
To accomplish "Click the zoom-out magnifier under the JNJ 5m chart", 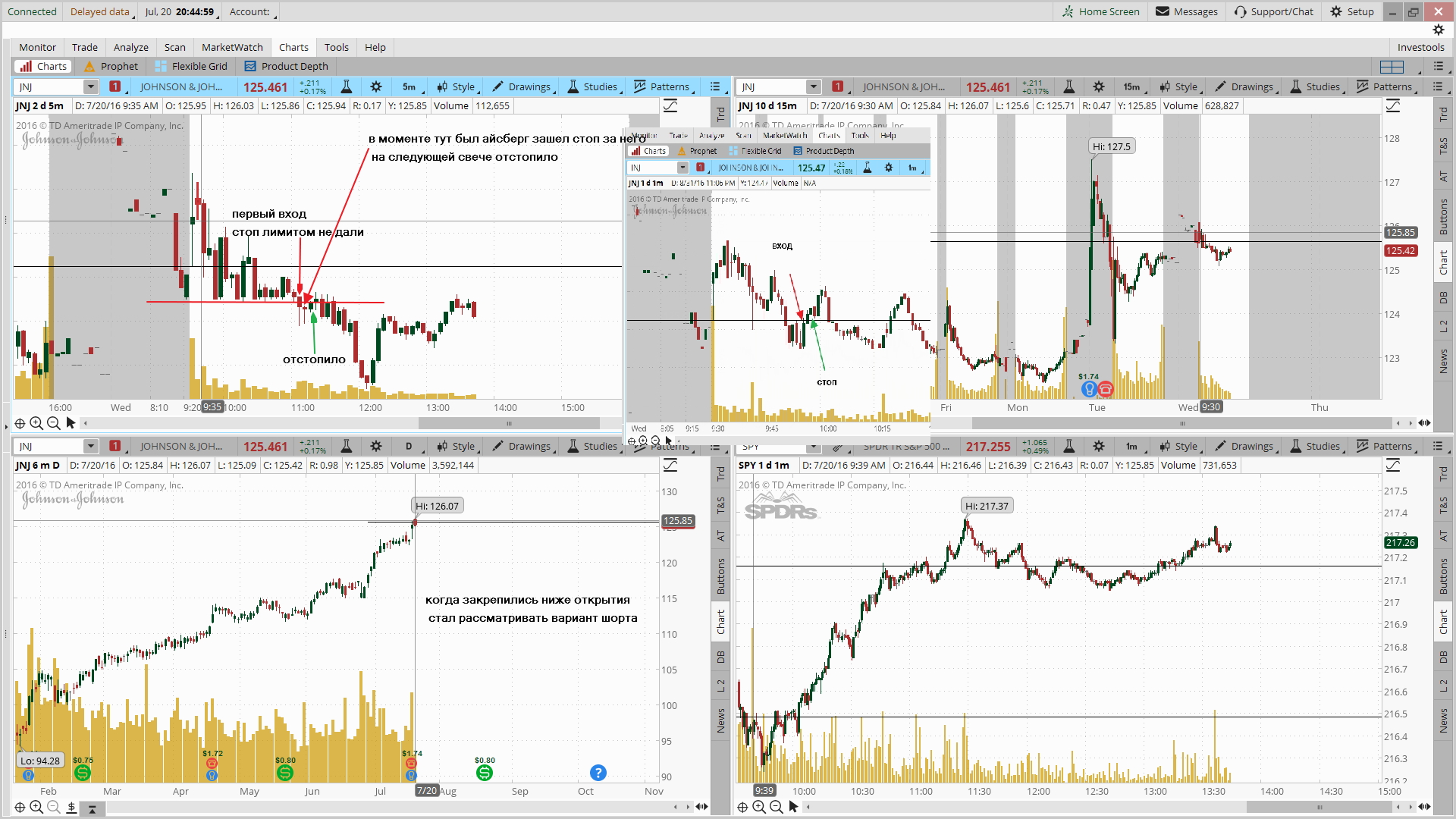I will 53,423.
